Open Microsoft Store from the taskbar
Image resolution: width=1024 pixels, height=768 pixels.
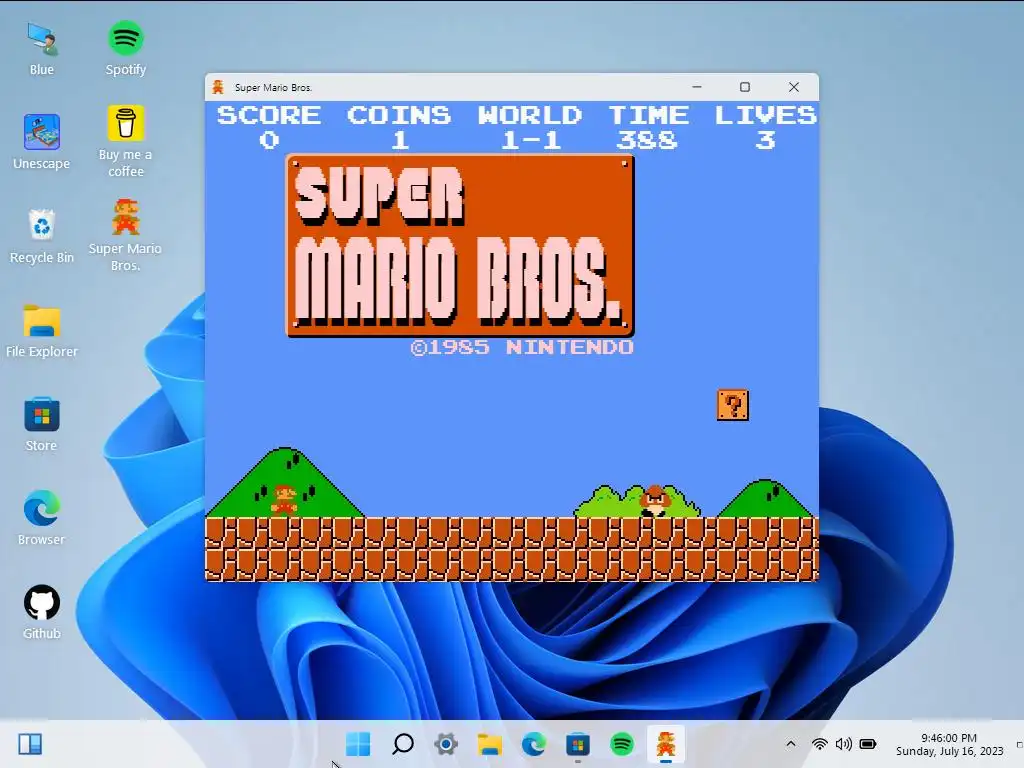coord(577,744)
